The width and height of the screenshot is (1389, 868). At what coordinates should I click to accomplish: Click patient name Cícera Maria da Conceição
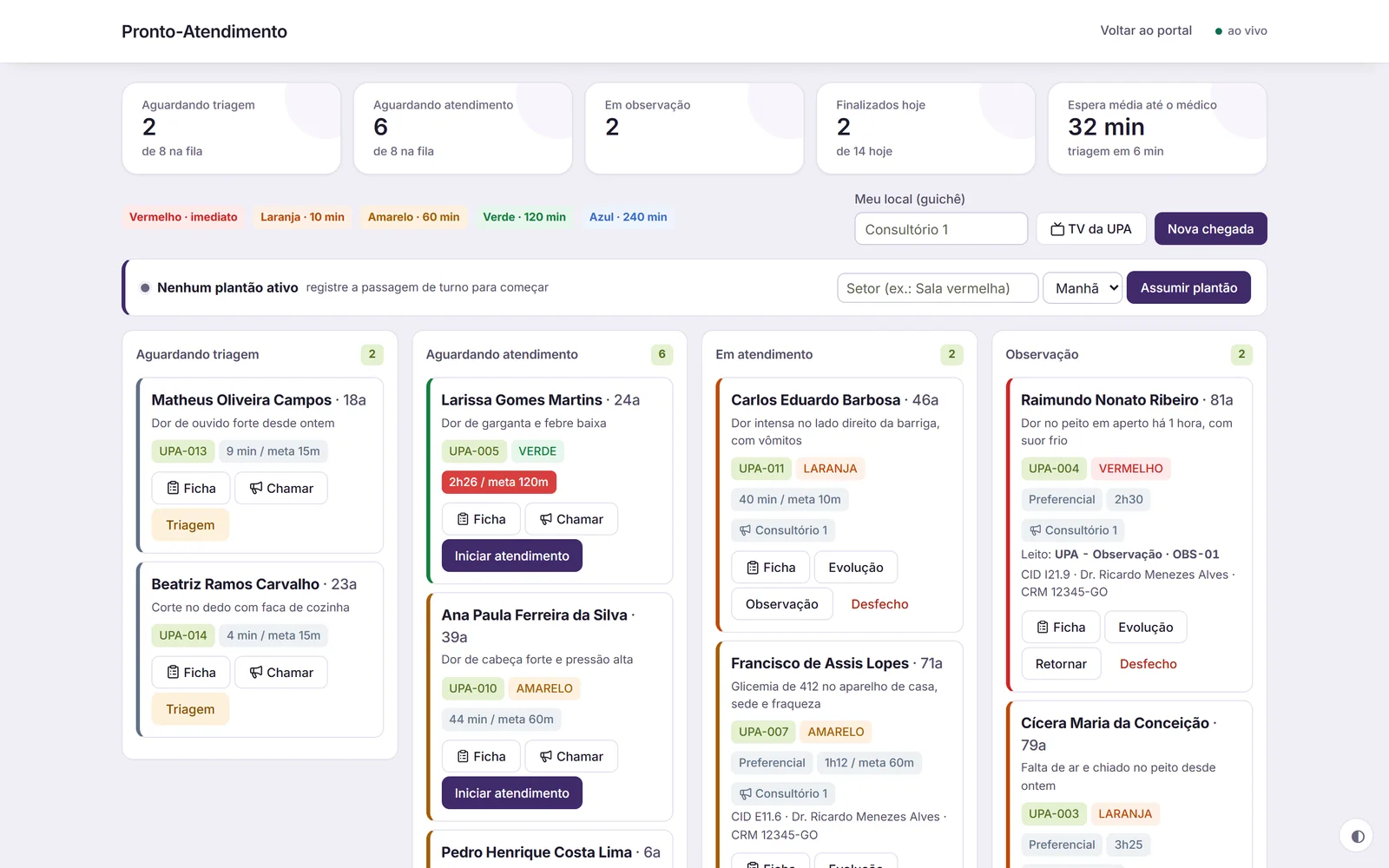pyautogui.click(x=1115, y=723)
